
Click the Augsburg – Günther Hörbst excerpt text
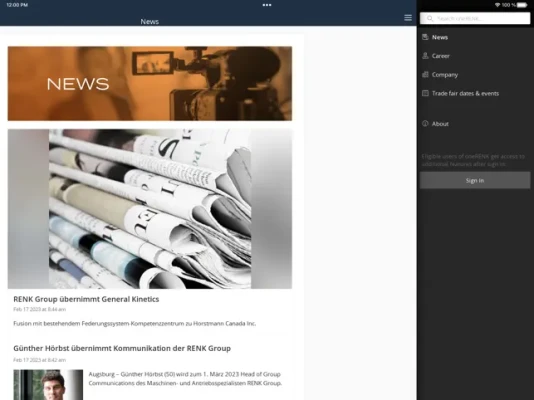tap(185, 379)
